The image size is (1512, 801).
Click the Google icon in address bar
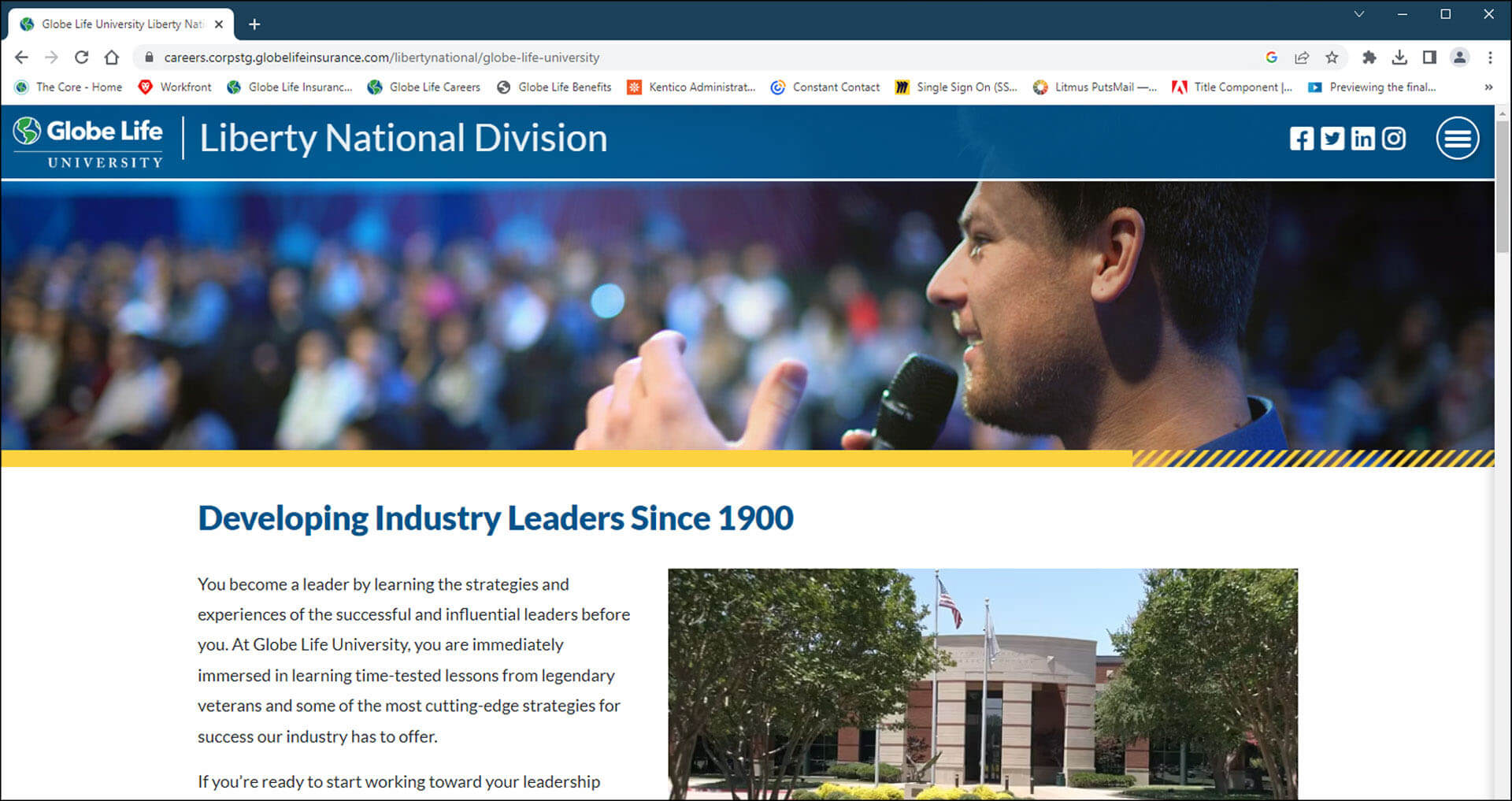tap(1271, 57)
